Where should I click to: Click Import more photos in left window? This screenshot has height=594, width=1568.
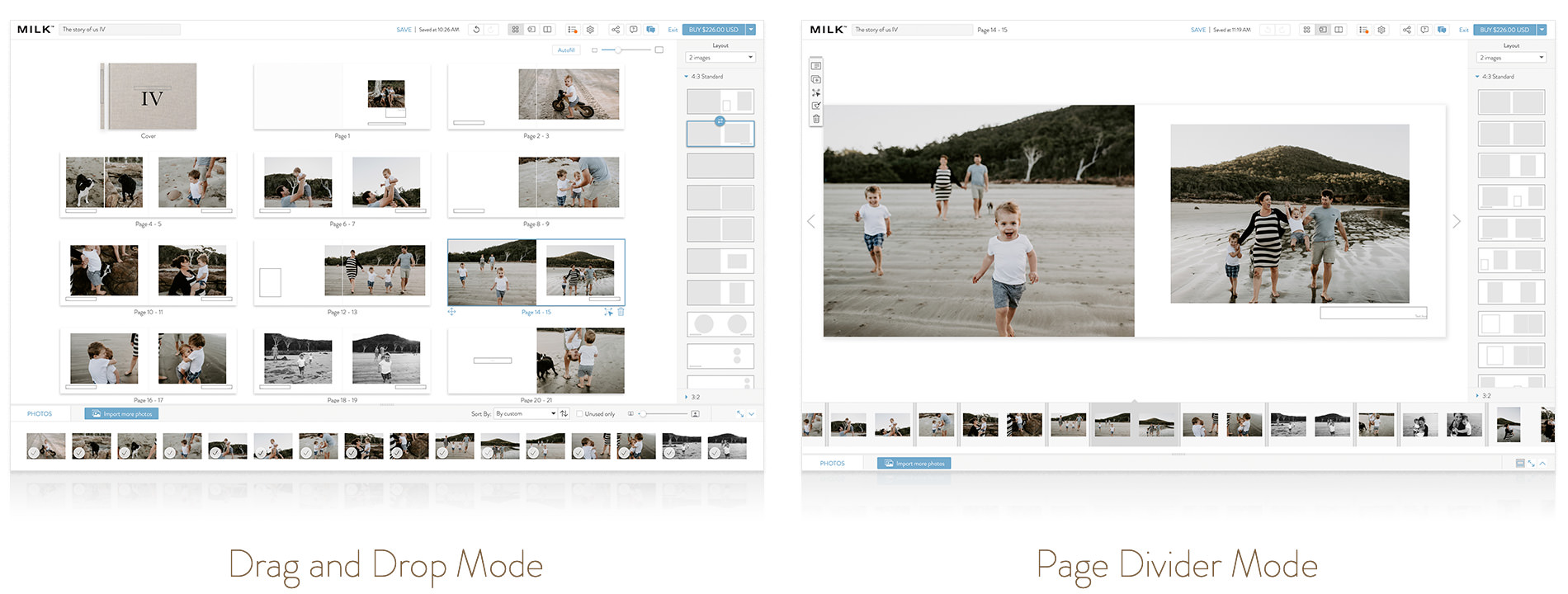click(x=121, y=414)
